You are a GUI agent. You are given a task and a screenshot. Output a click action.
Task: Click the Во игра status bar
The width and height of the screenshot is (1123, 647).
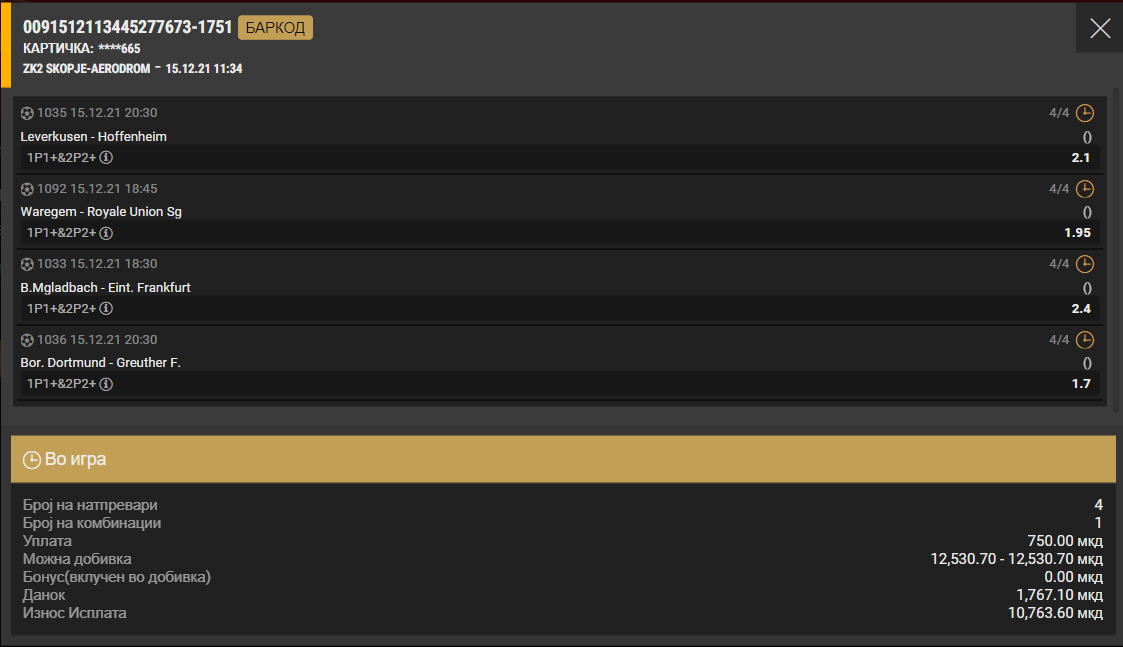coord(560,460)
